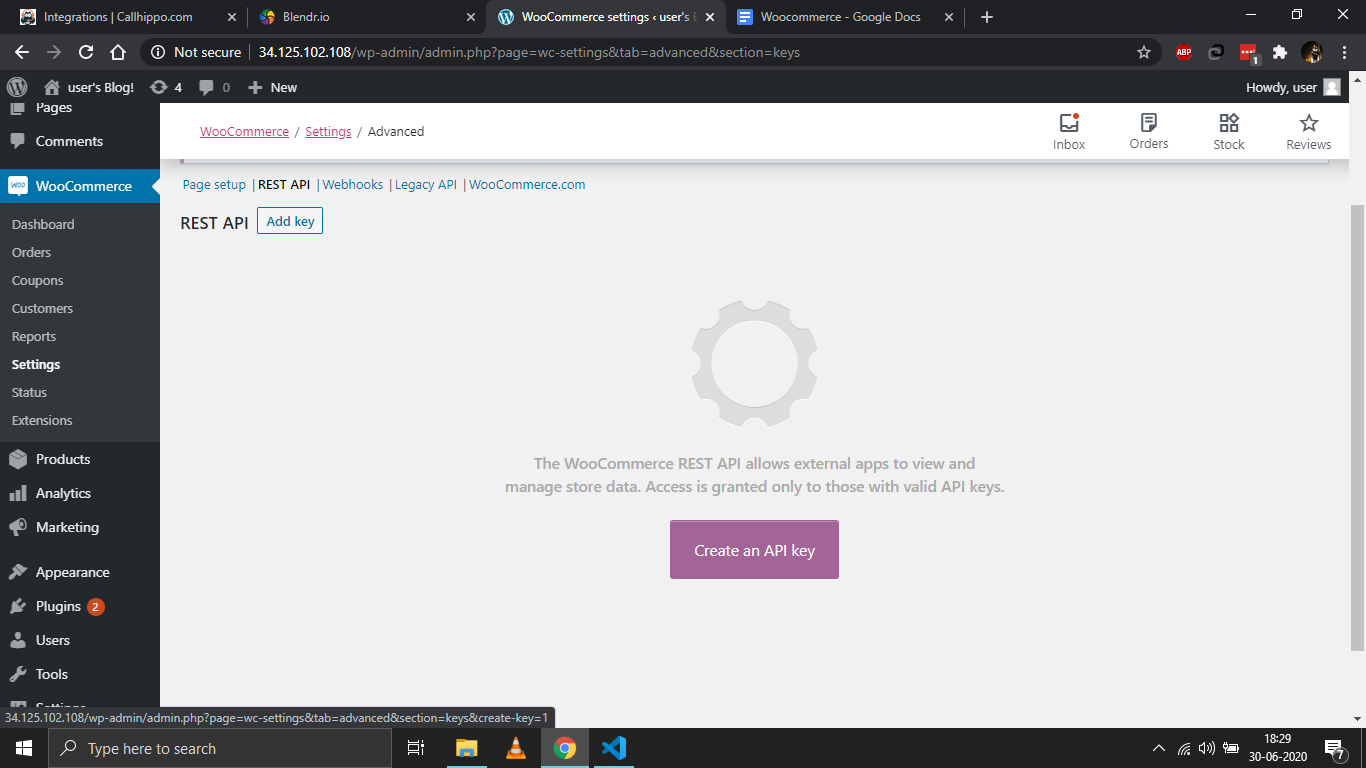The height and width of the screenshot is (768, 1366).
Task: Open the Chrome extensions puzzle menu
Action: 1280,52
